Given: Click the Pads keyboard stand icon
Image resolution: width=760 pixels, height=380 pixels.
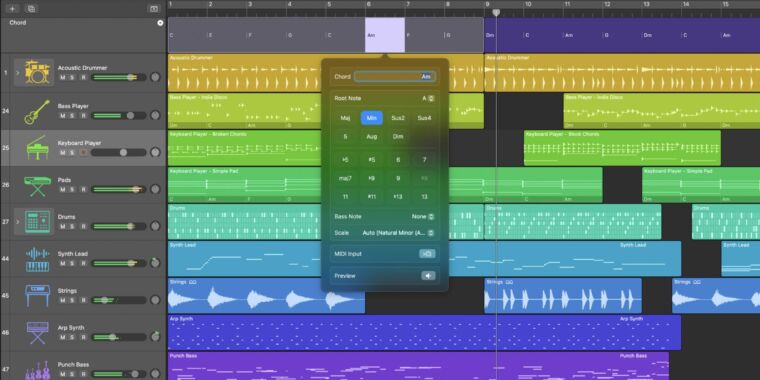Looking at the screenshot, I should pos(37,186).
